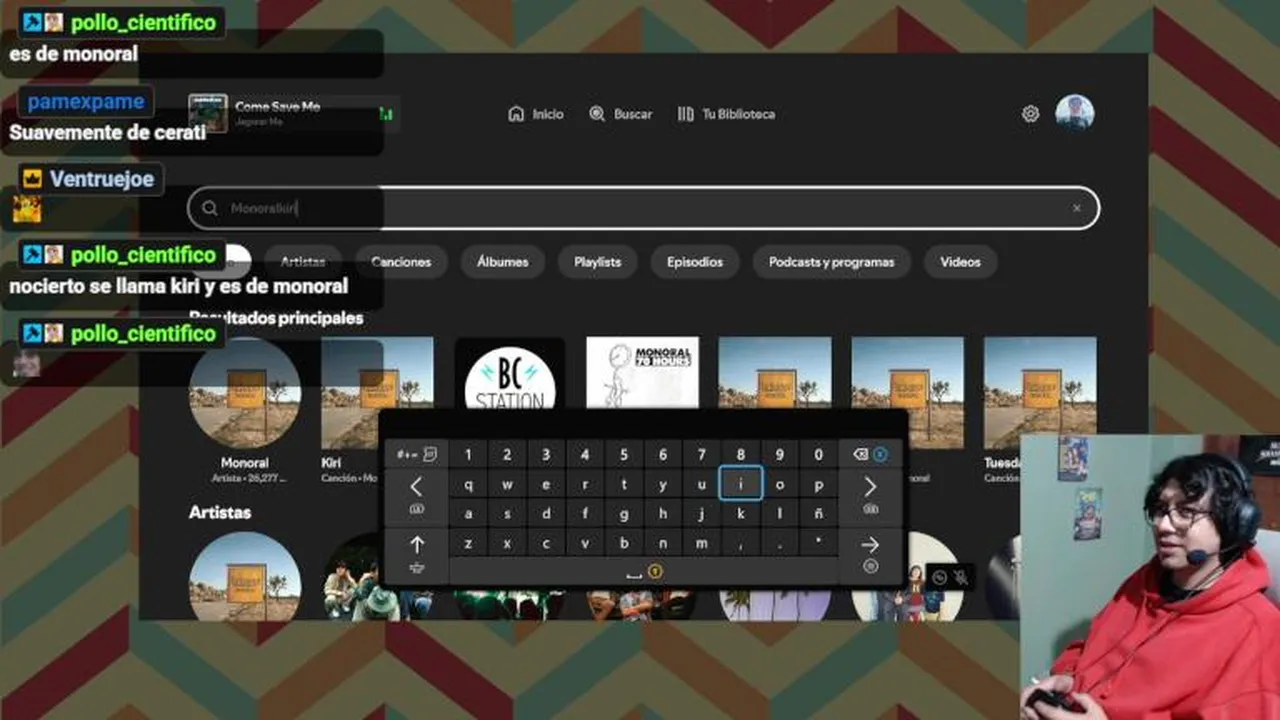The height and width of the screenshot is (720, 1280).
Task: Click the chat message "Suavemente de cerati"
Action: 107,132
